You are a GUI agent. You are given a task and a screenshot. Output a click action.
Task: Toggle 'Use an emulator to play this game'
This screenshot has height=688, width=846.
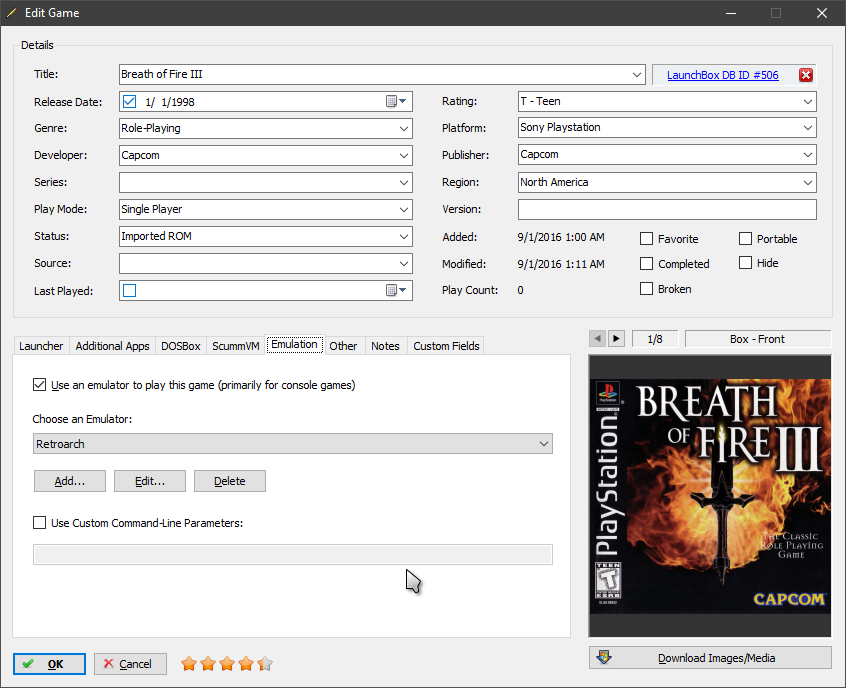(39, 385)
